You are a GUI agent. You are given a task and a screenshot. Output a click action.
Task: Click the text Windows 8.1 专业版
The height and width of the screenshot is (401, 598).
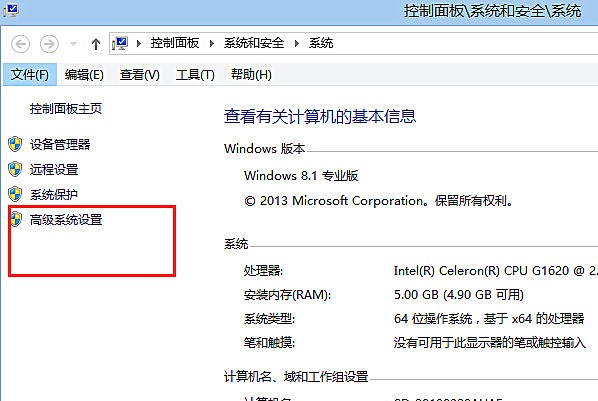[301, 176]
